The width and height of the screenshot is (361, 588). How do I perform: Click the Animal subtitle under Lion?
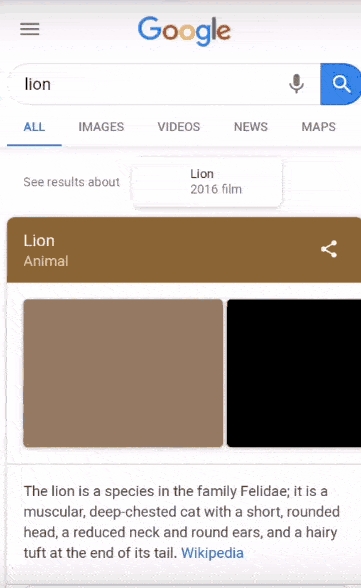click(x=46, y=261)
